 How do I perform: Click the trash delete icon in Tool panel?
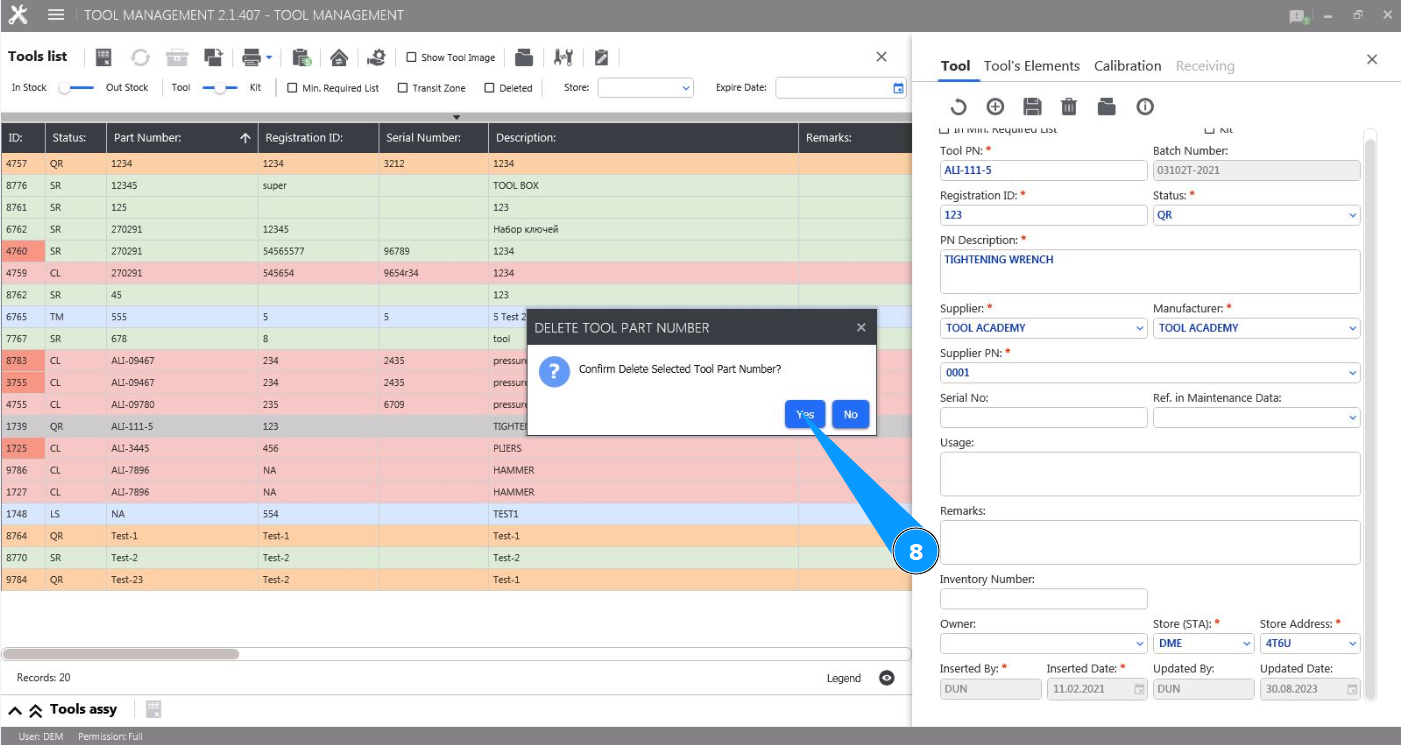coord(1069,107)
